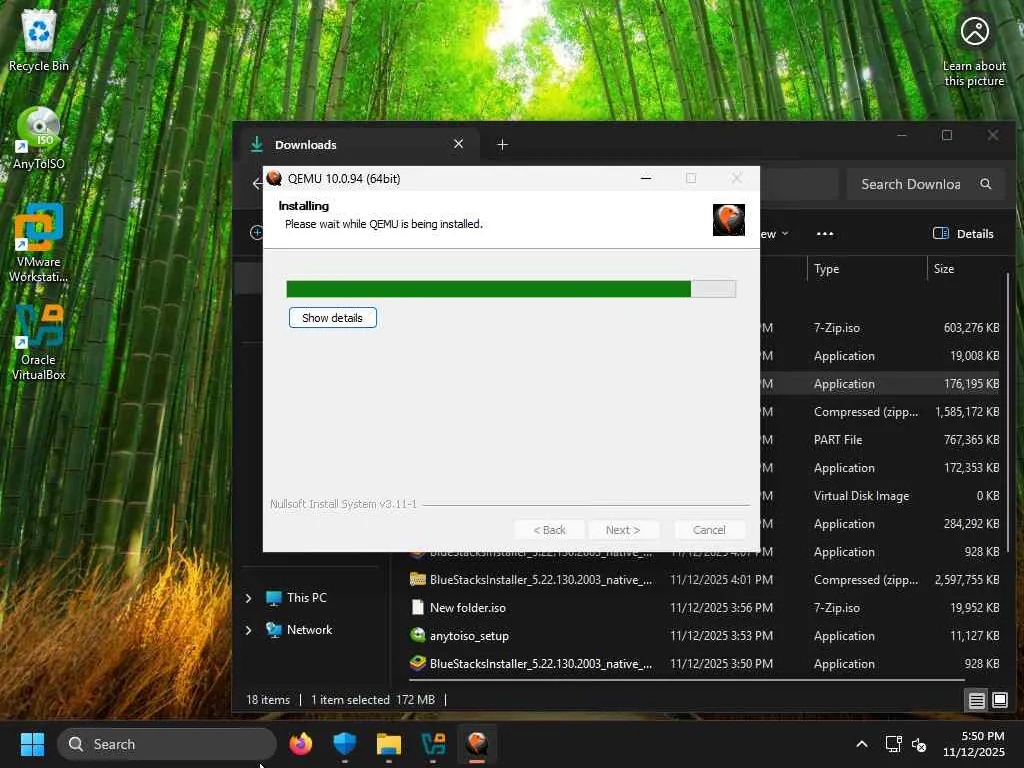Screen dimensions: 1024x768
Task: Open File Explorer from the taskbar
Action: point(389,744)
